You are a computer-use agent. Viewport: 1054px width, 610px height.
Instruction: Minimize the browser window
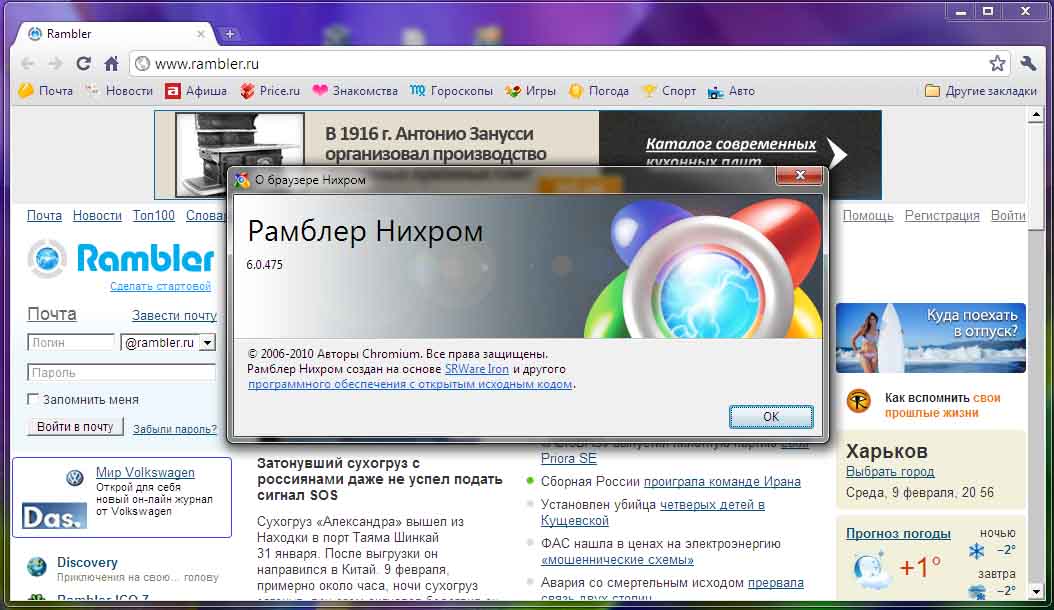[x=962, y=11]
